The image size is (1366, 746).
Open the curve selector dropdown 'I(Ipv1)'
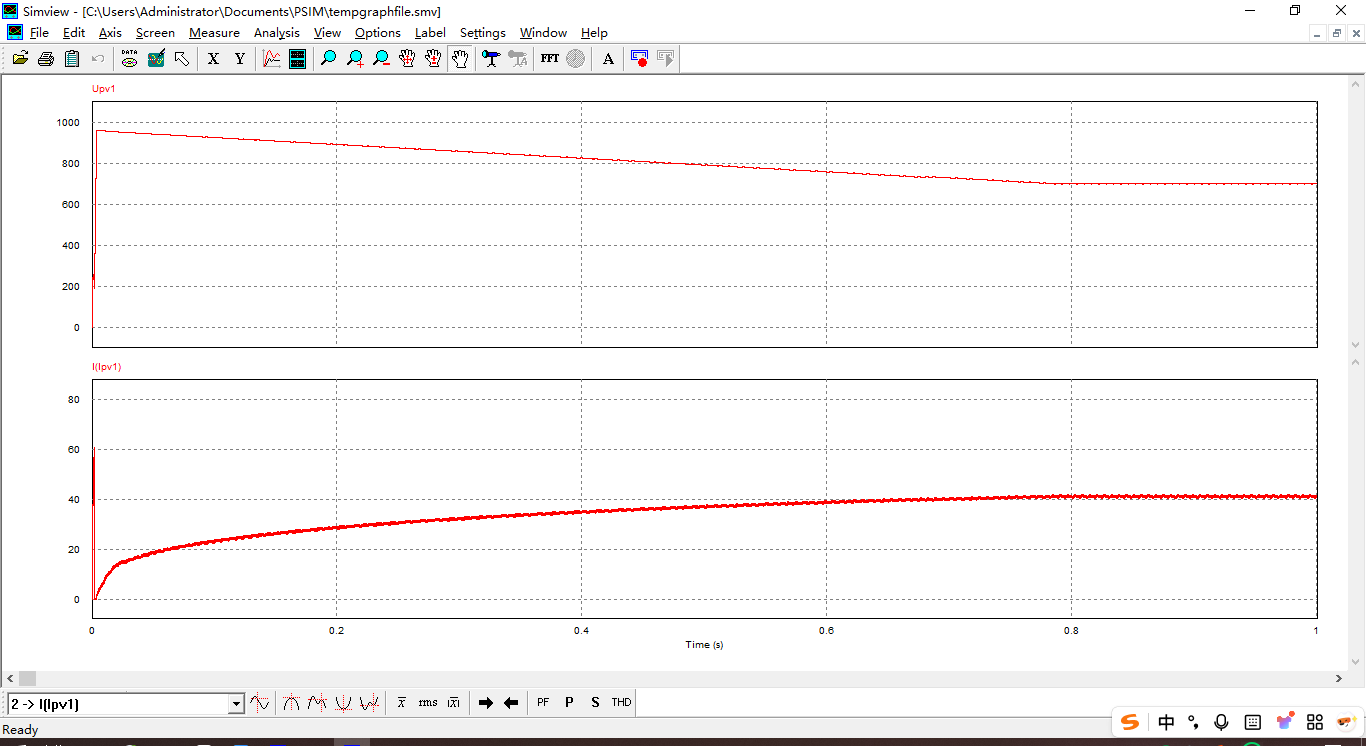click(x=236, y=704)
